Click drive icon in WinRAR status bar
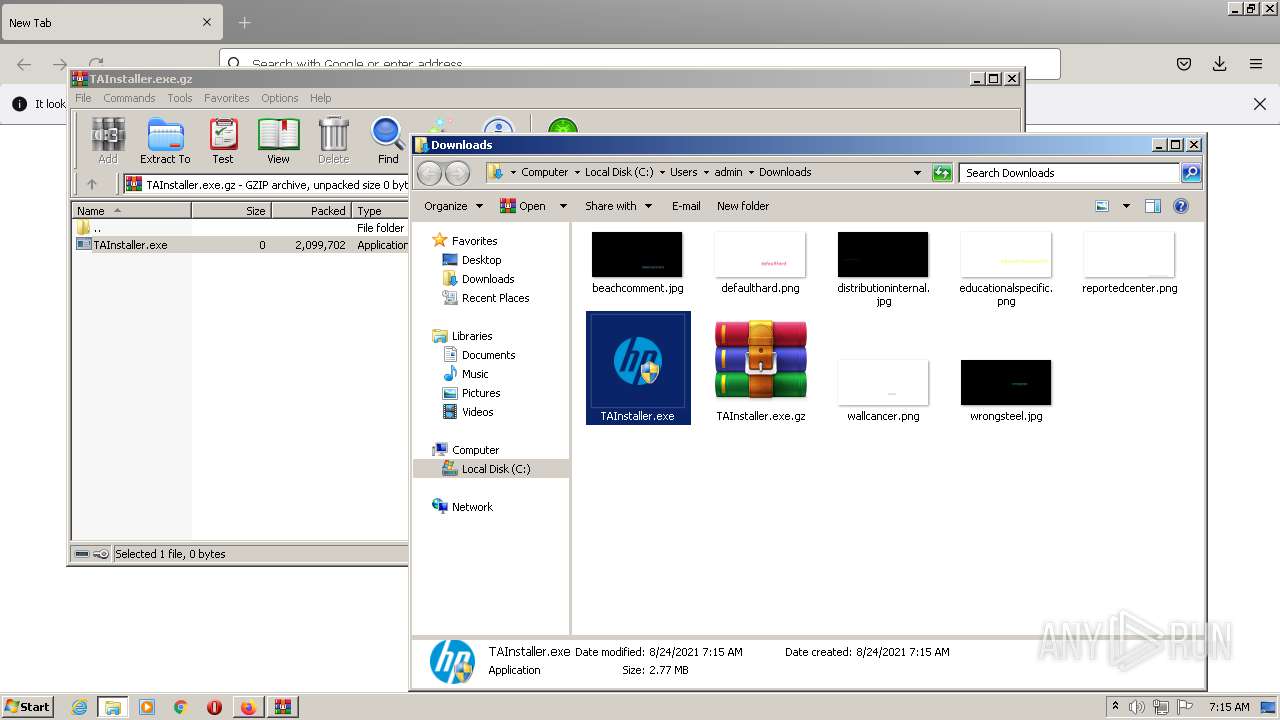This screenshot has height=720, width=1280. click(83, 554)
